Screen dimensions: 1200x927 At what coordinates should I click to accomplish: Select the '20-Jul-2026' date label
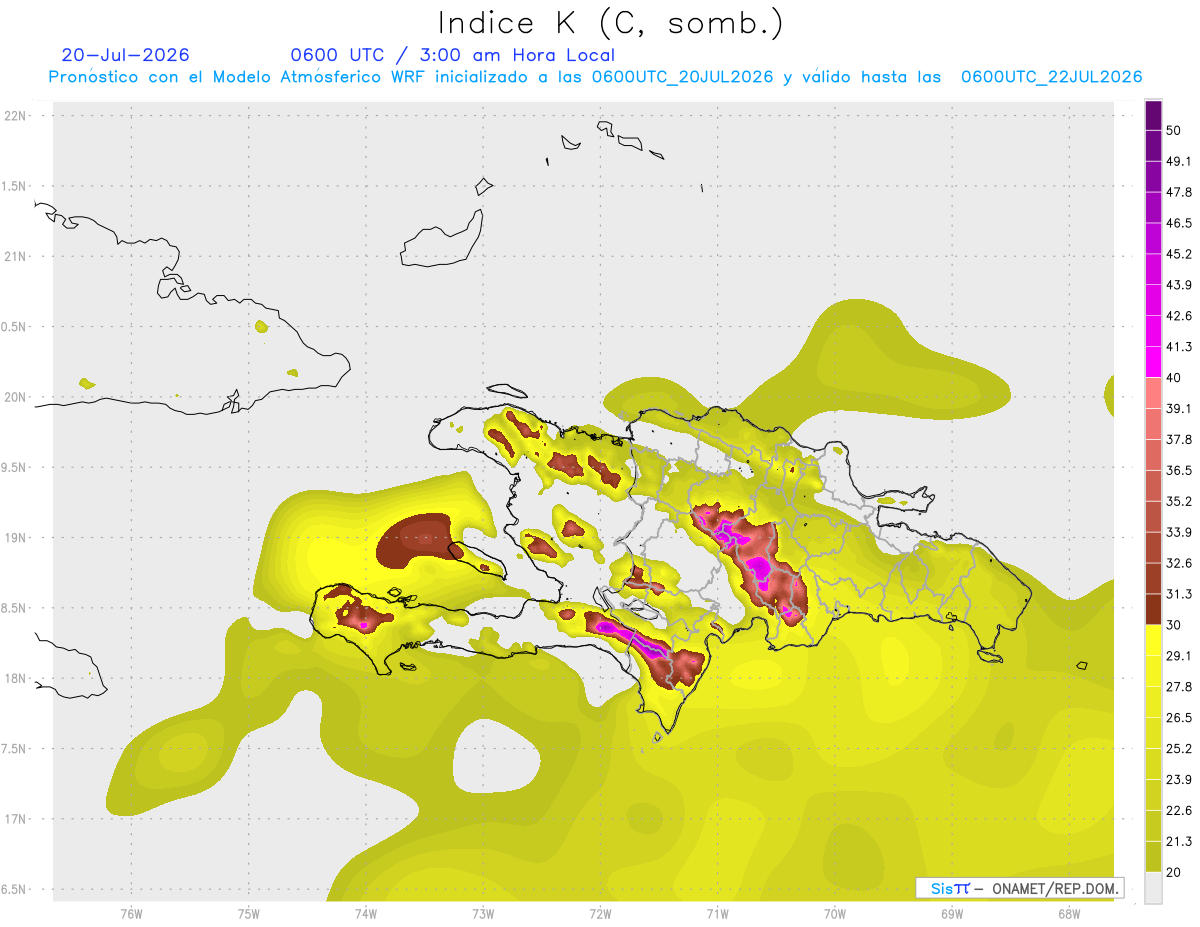tap(125, 55)
